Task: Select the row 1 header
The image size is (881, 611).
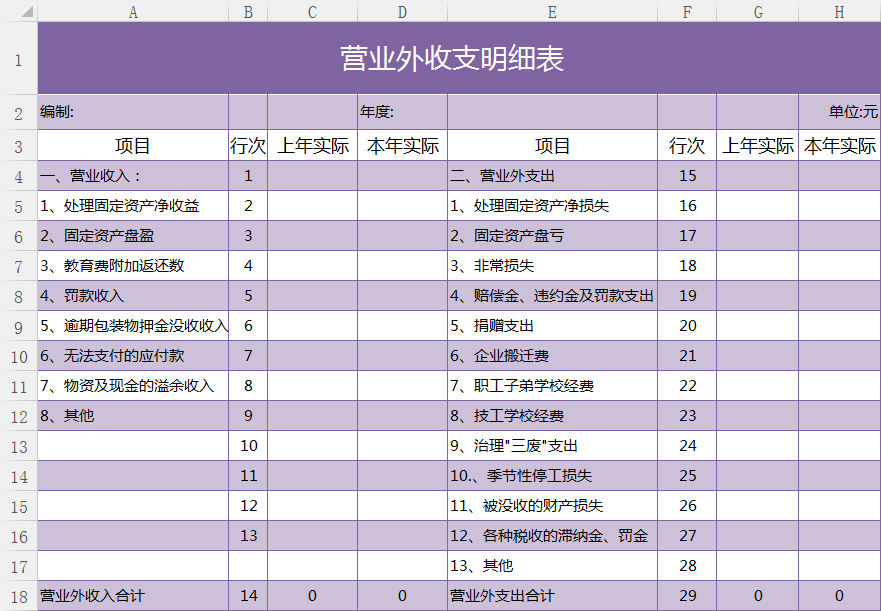Action: [18, 59]
